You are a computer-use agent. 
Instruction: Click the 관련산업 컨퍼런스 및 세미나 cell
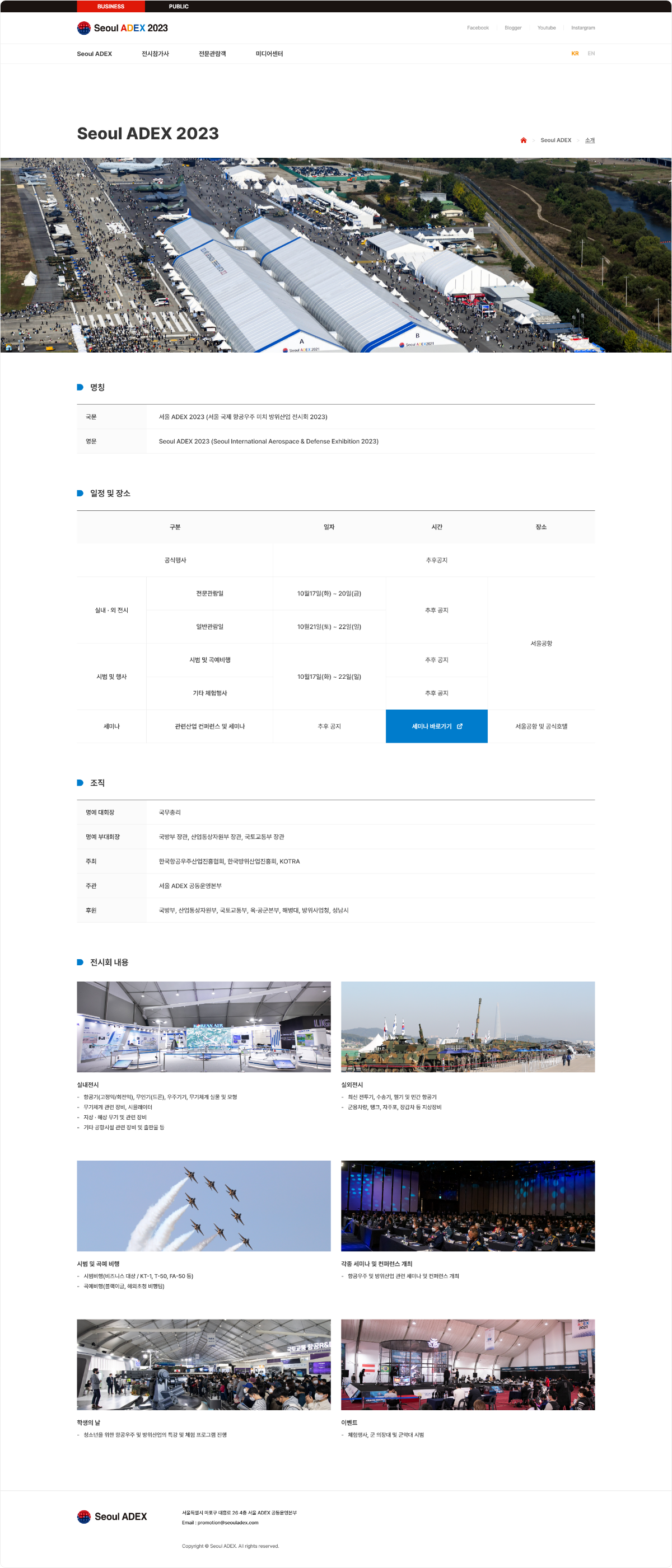(209, 726)
